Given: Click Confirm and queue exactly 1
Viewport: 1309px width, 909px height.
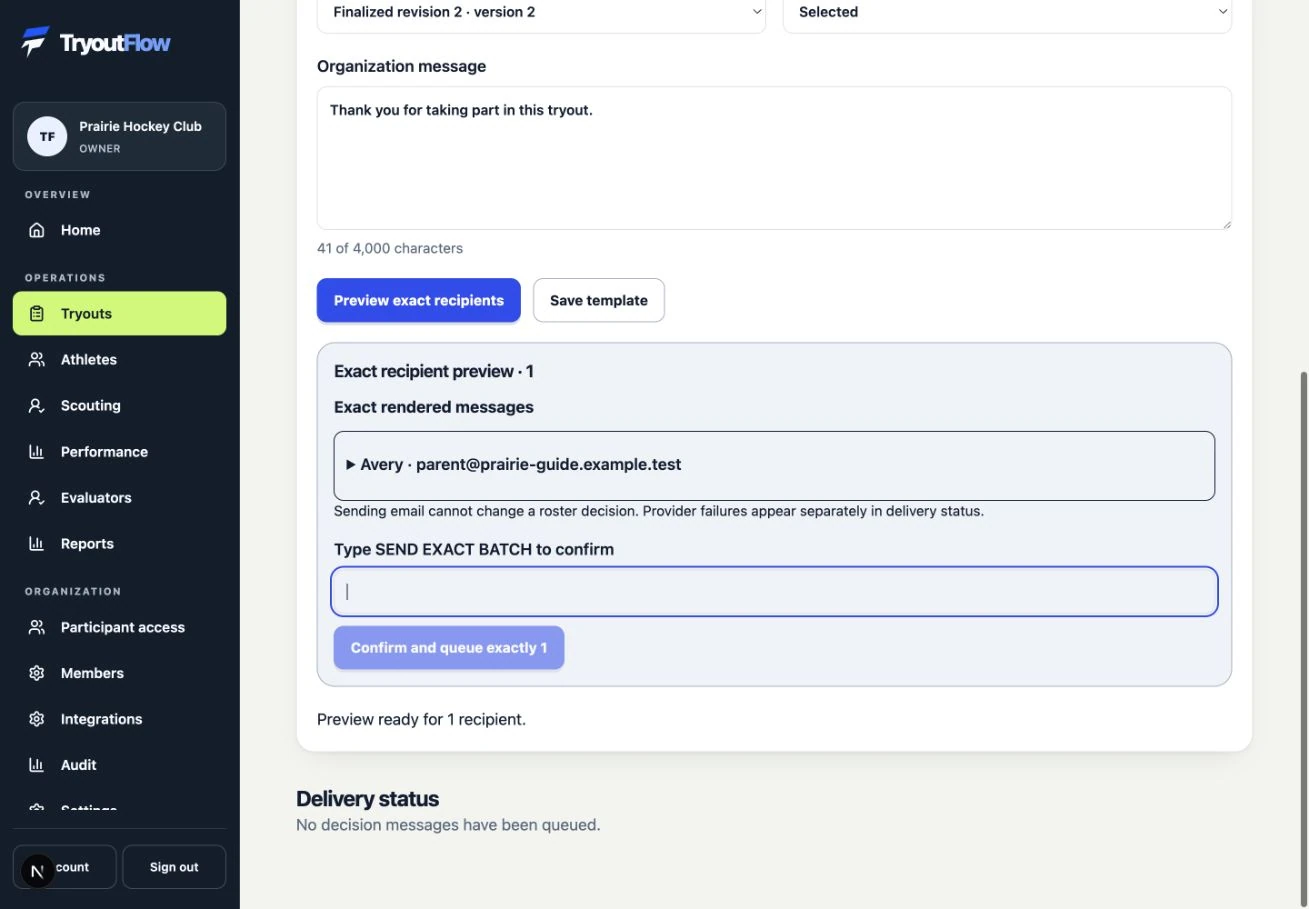Looking at the screenshot, I should click(449, 648).
